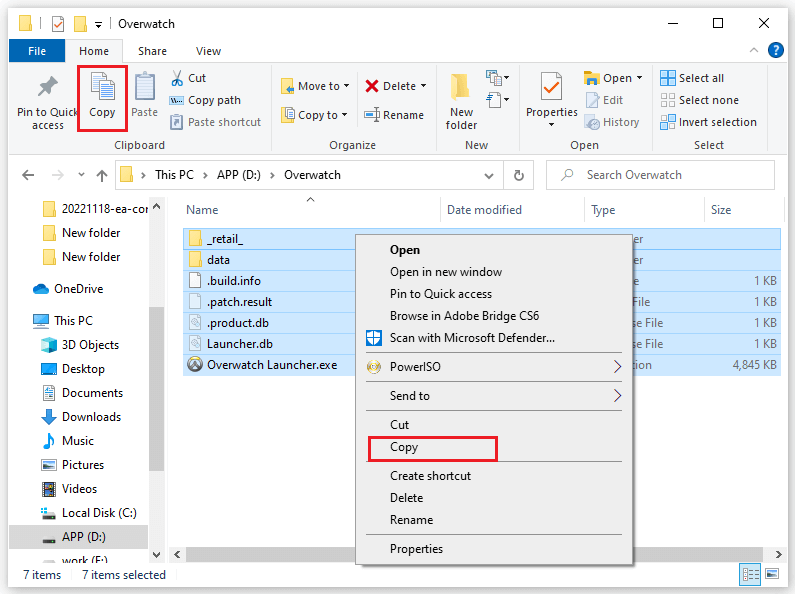Image resolution: width=795 pixels, height=594 pixels.
Task: Click the Search Overwatch field
Action: pyautogui.click(x=660, y=175)
